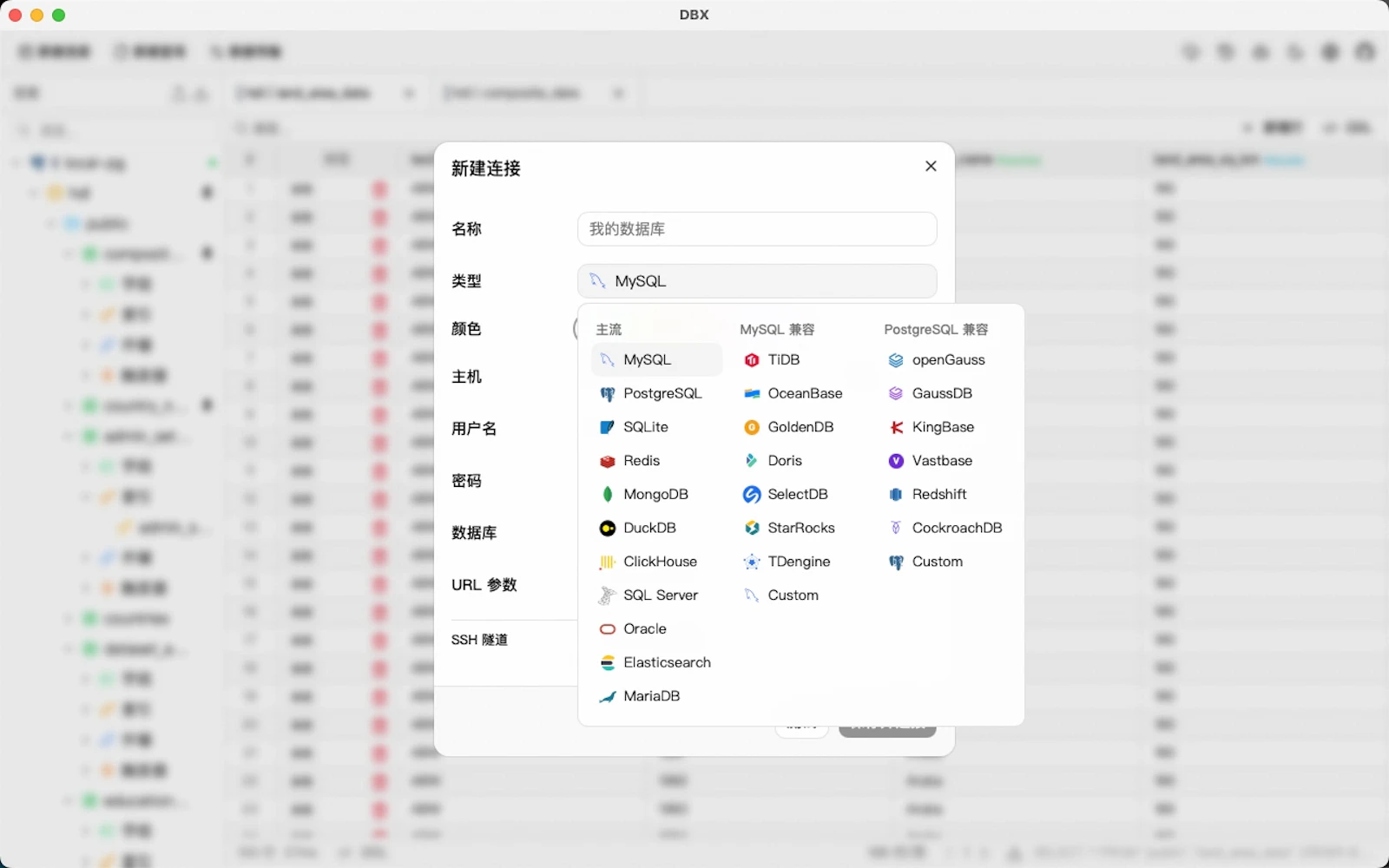Viewport: 1389px width, 868px height.
Task: Click the 新建连接 dialog title
Action: click(x=486, y=168)
